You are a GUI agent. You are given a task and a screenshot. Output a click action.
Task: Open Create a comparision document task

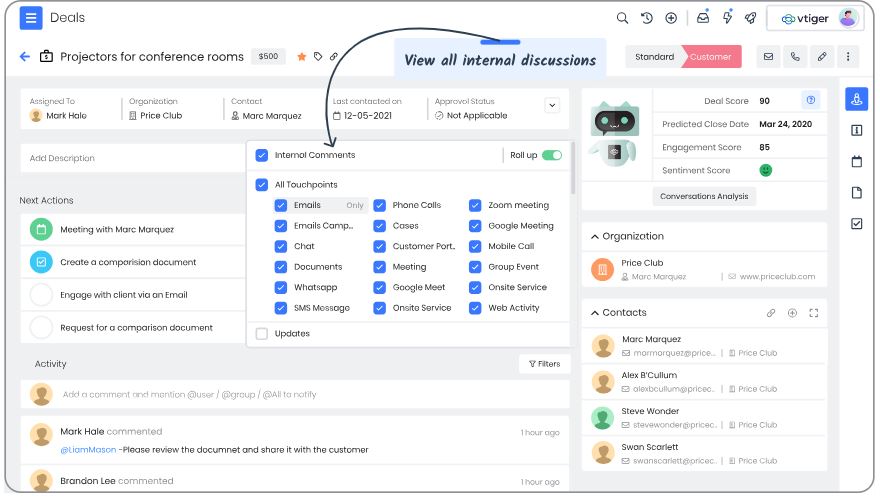pos(128,263)
